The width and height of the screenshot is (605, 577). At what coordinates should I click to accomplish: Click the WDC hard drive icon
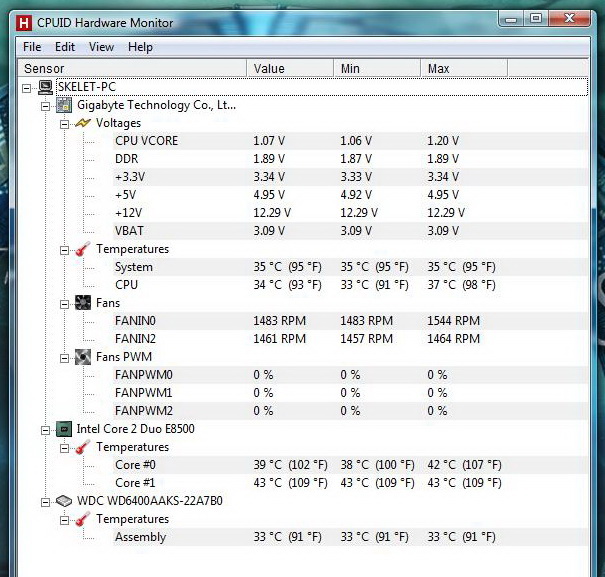pos(64,501)
